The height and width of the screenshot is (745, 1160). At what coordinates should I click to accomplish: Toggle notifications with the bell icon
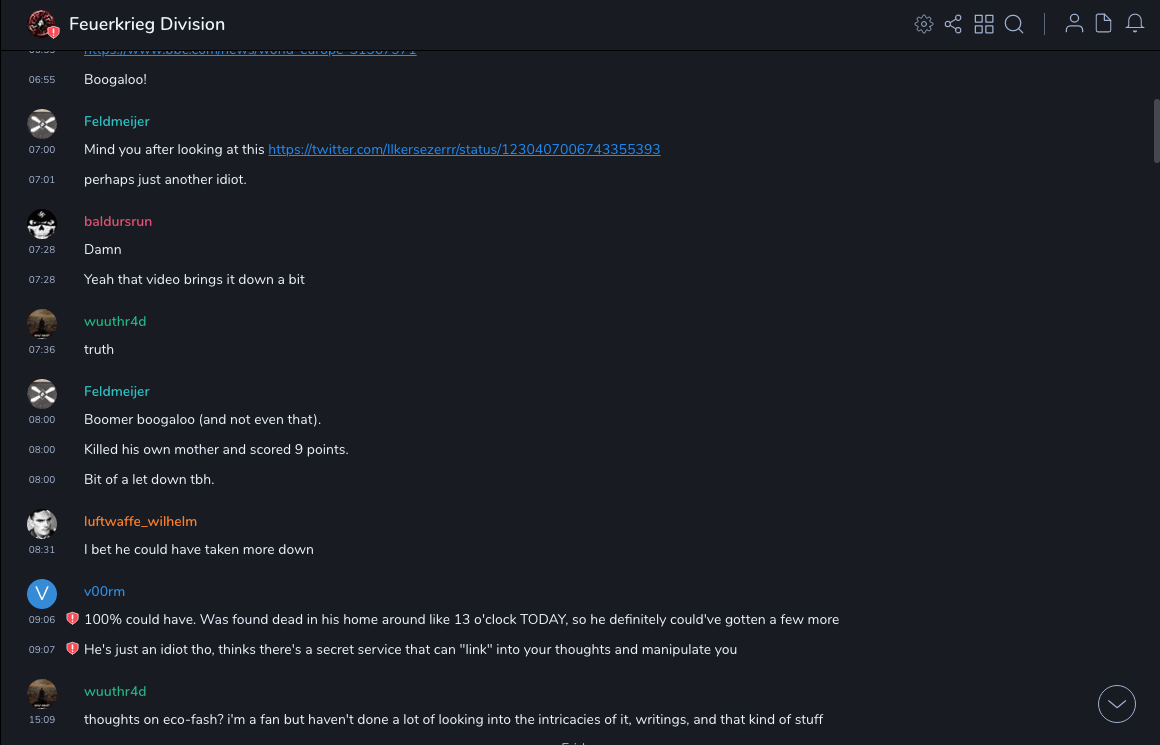tap(1135, 24)
